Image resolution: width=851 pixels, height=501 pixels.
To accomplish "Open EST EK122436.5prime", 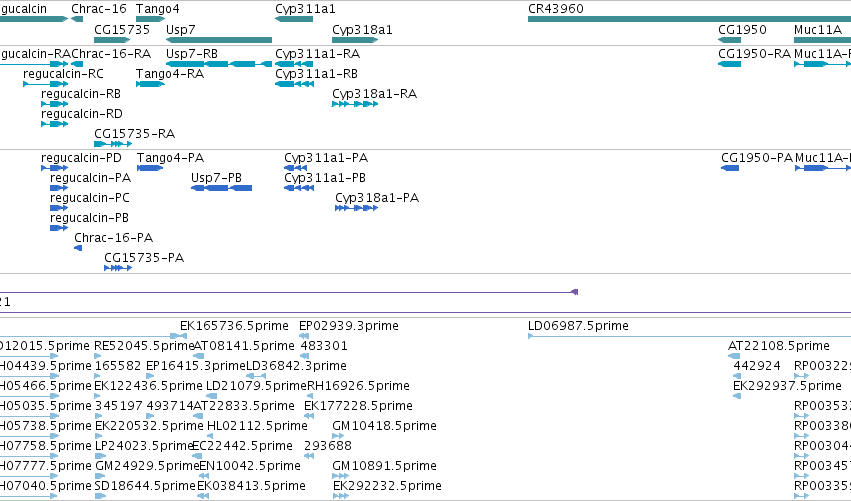I will tap(148, 385).
